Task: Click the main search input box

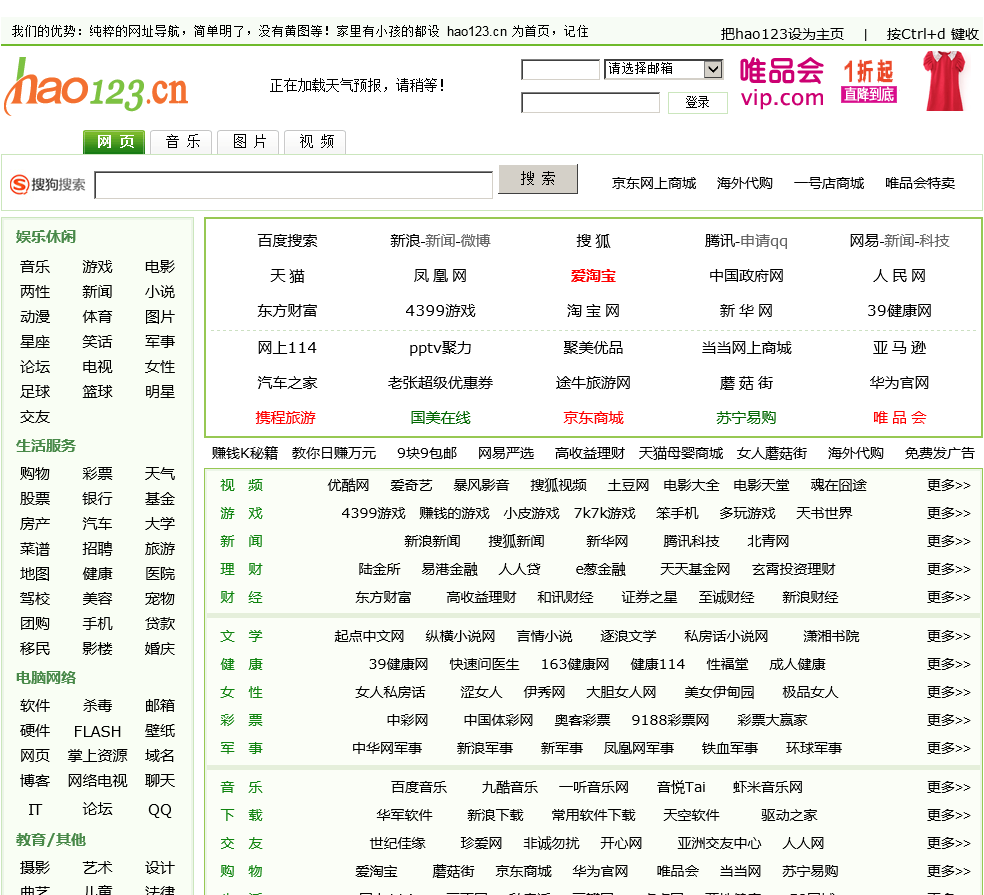Action: pyautogui.click(x=294, y=185)
